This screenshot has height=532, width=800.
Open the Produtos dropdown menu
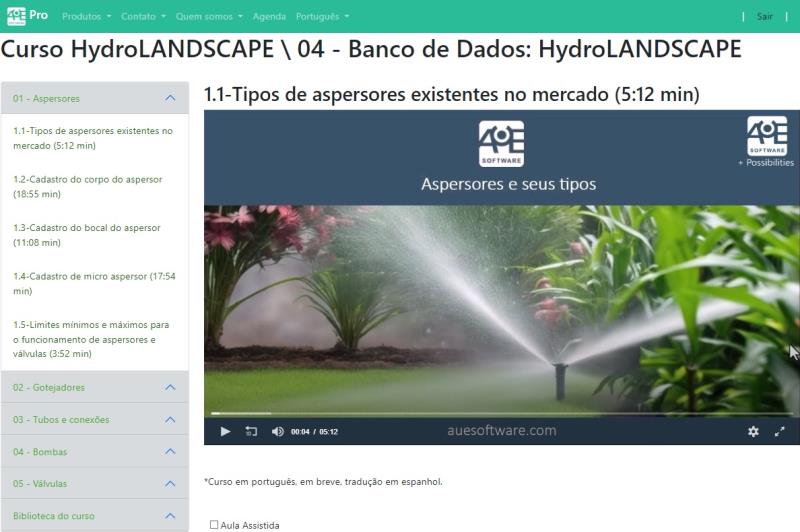pos(86,16)
